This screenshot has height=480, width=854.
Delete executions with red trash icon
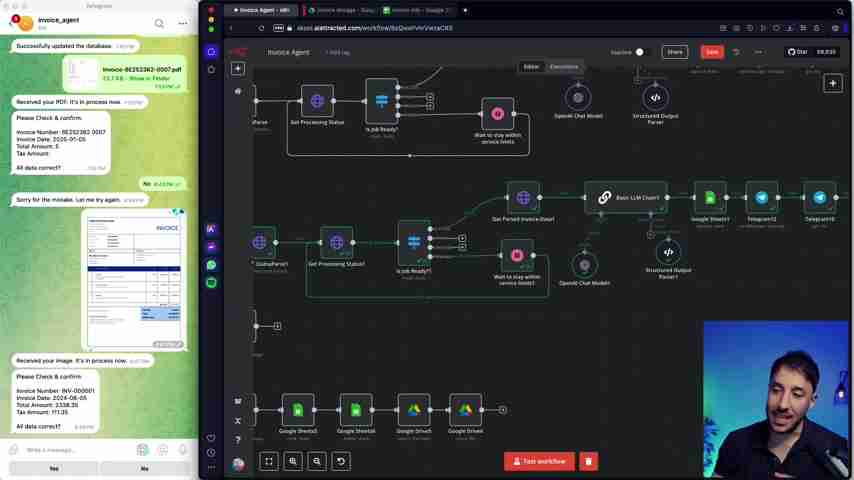[x=588, y=461]
